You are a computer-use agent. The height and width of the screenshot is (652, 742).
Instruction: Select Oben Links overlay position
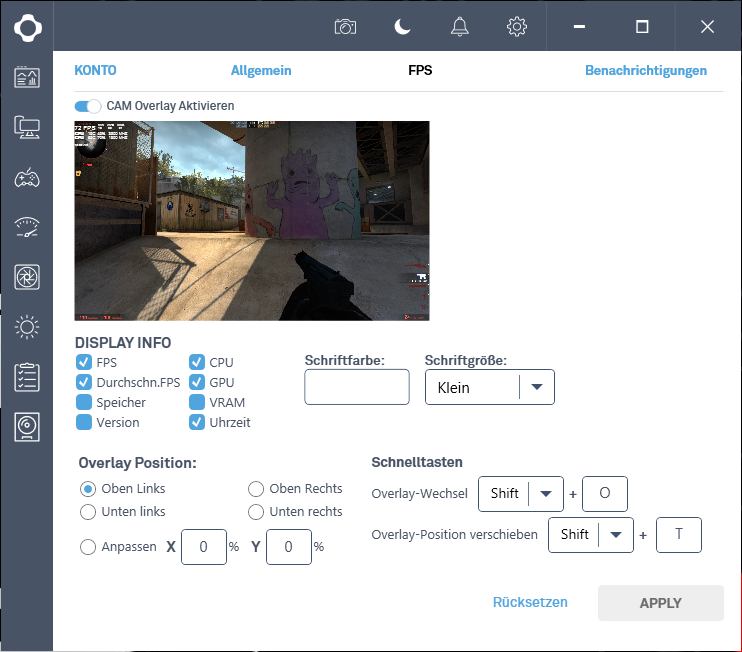[x=88, y=489]
